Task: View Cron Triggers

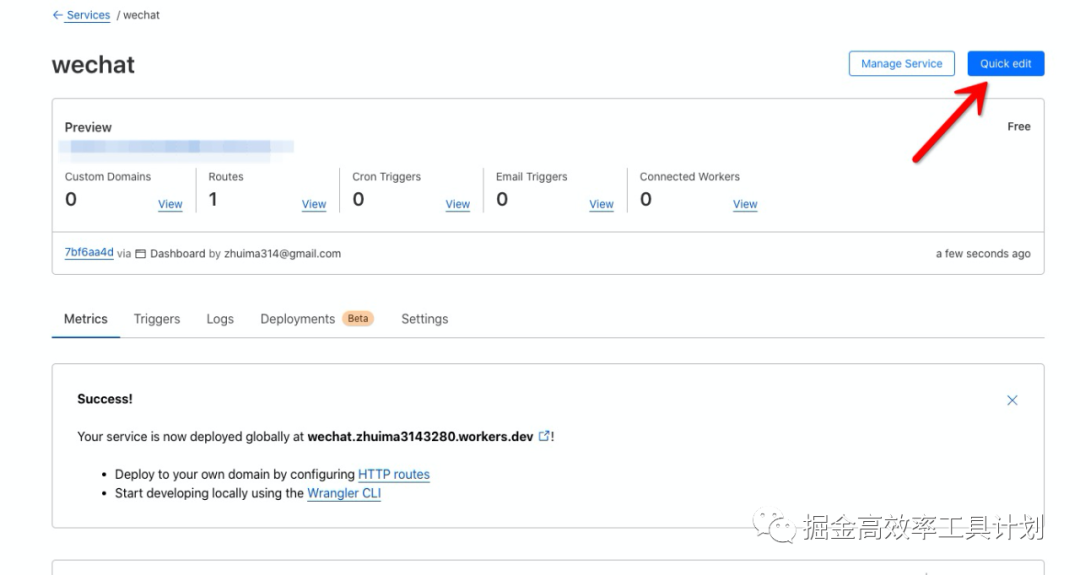Action: [458, 204]
